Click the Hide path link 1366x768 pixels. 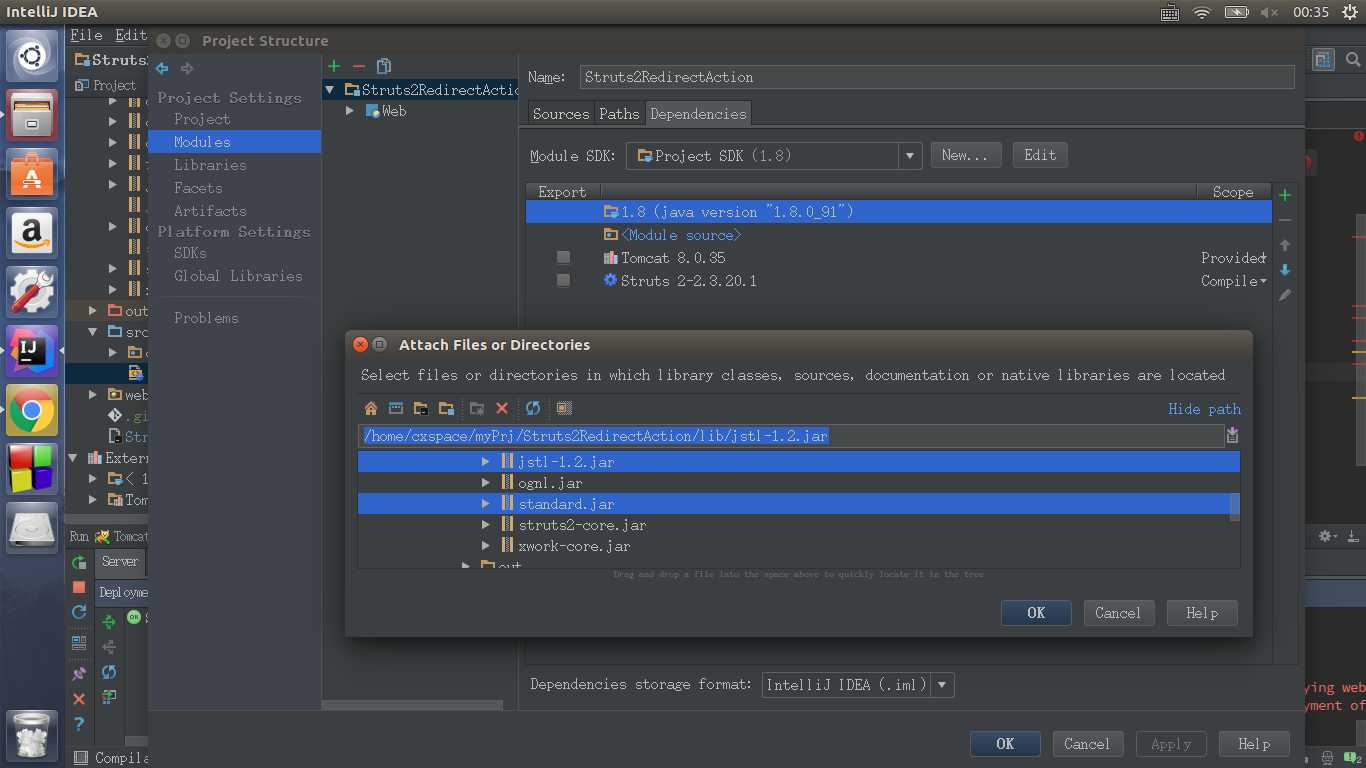click(x=1204, y=409)
